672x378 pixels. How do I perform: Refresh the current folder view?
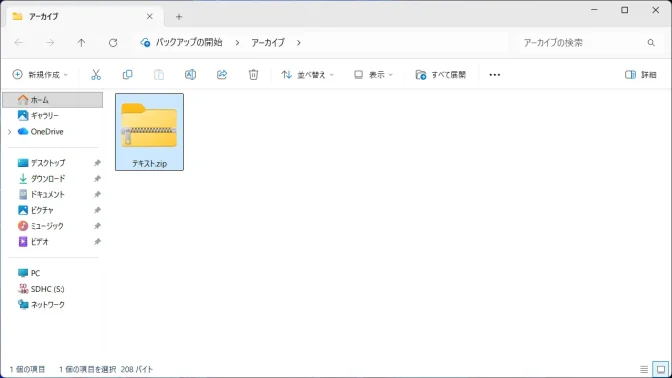[x=113, y=42]
